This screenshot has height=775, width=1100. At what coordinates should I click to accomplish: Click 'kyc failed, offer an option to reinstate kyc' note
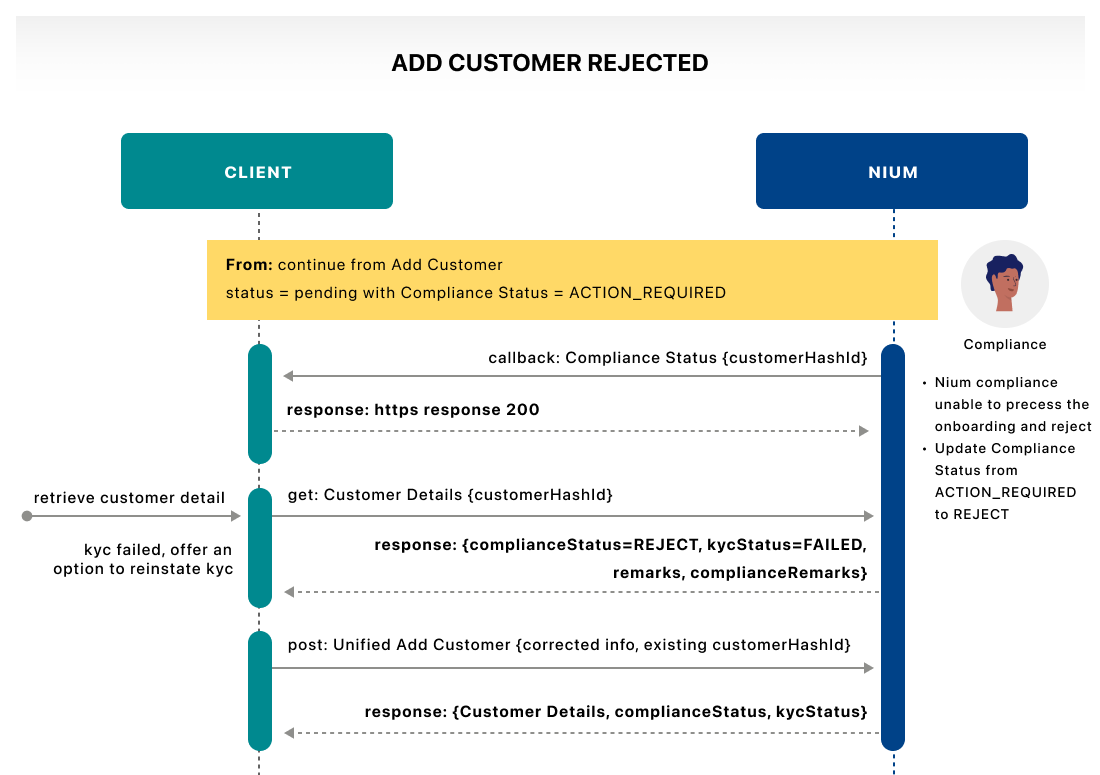tap(143, 559)
